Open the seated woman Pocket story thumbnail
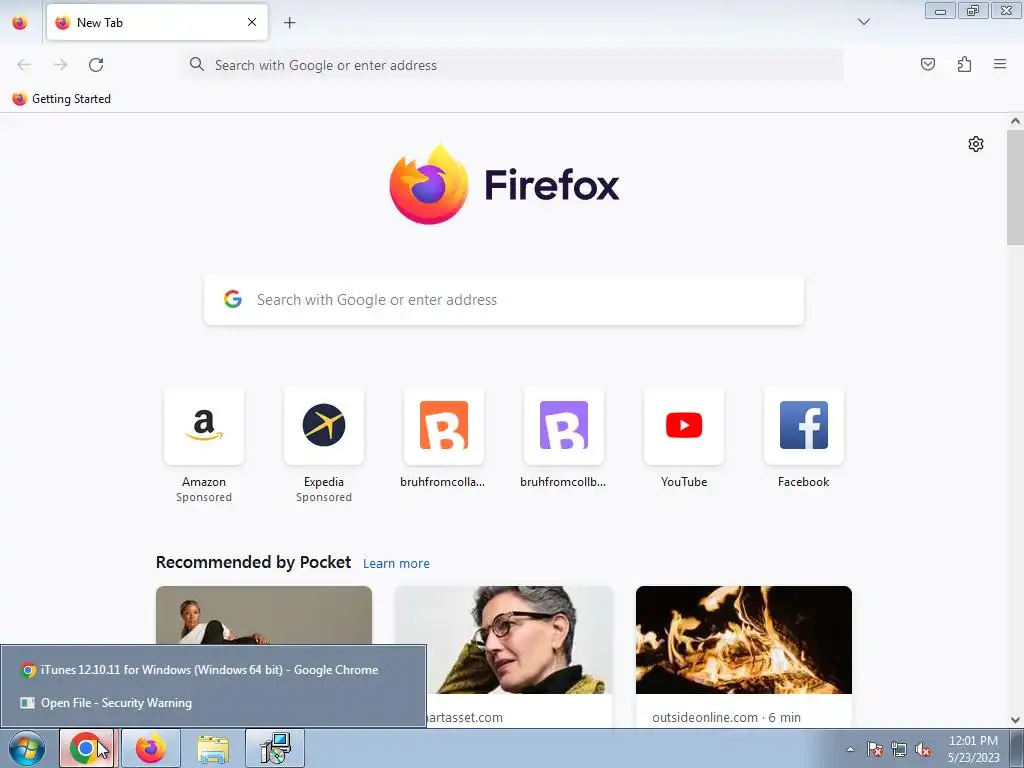 (264, 615)
